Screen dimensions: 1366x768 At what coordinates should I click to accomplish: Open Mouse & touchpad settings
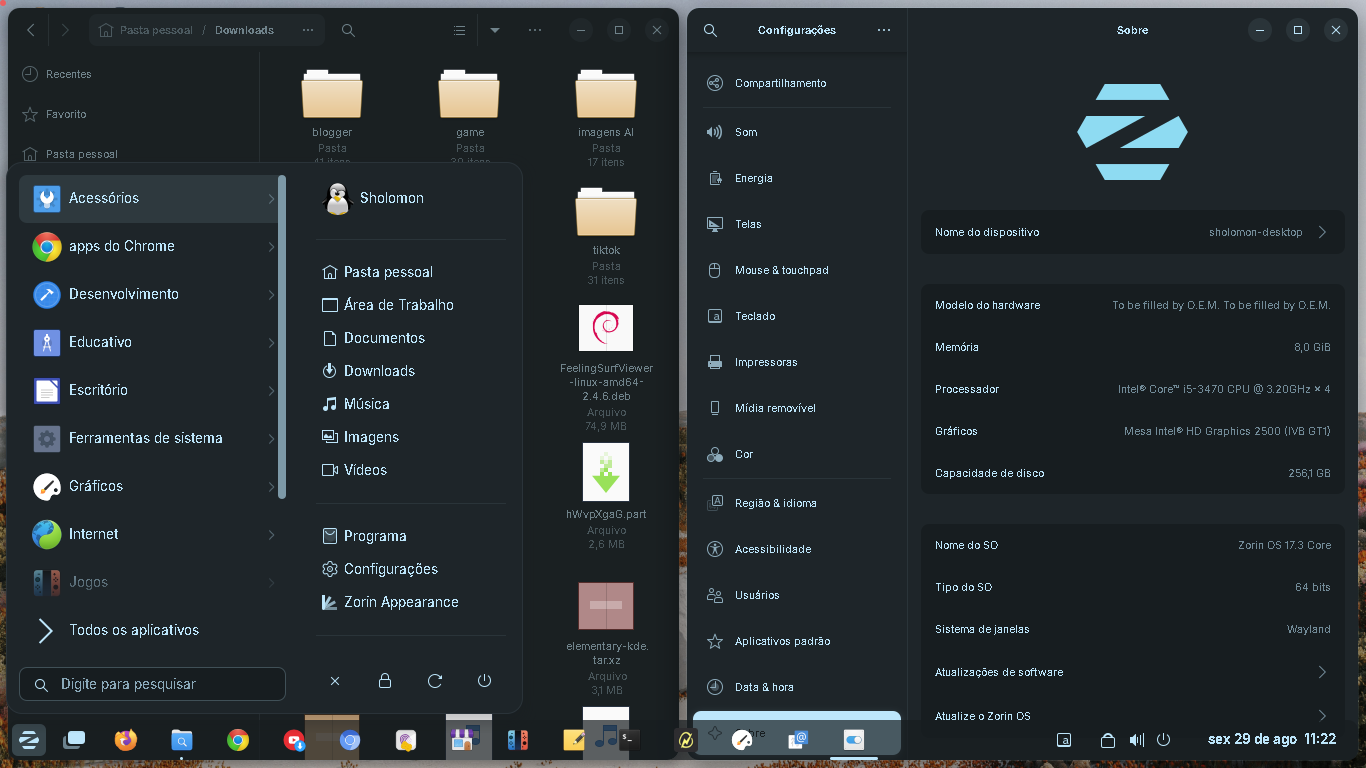pyautogui.click(x=781, y=270)
